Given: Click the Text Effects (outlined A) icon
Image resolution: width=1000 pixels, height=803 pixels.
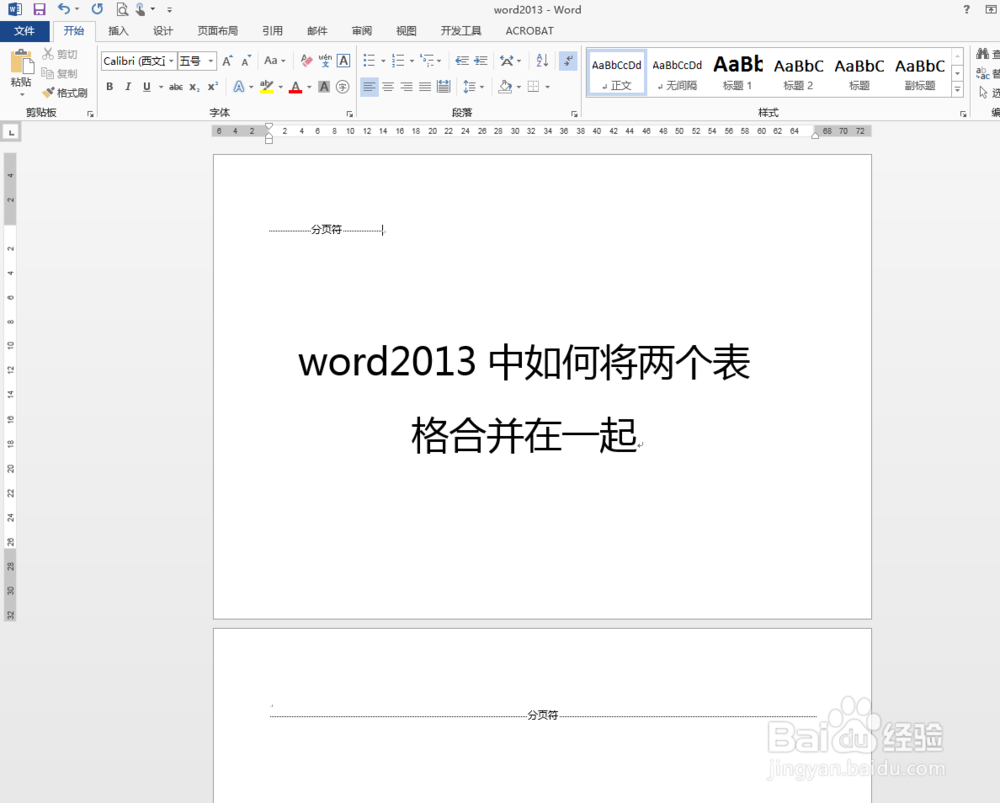Looking at the screenshot, I should tap(239, 87).
